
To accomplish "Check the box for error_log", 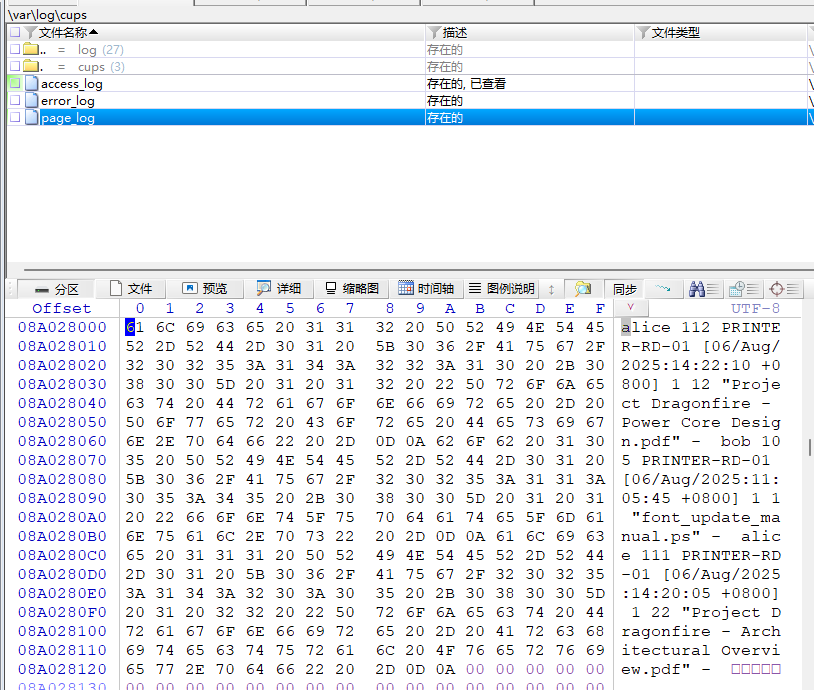I will [15, 100].
